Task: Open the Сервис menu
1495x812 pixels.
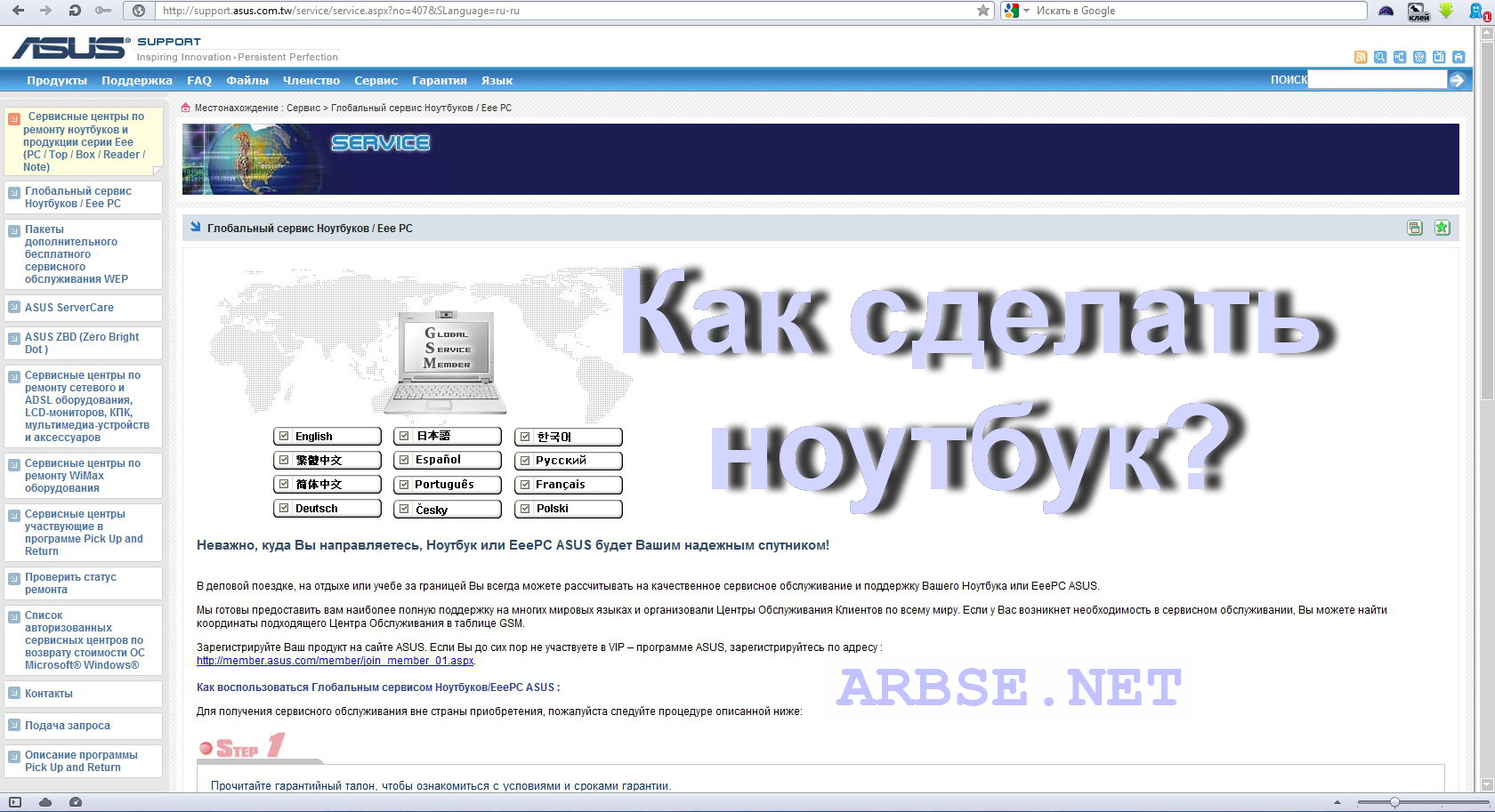Action: (x=376, y=80)
